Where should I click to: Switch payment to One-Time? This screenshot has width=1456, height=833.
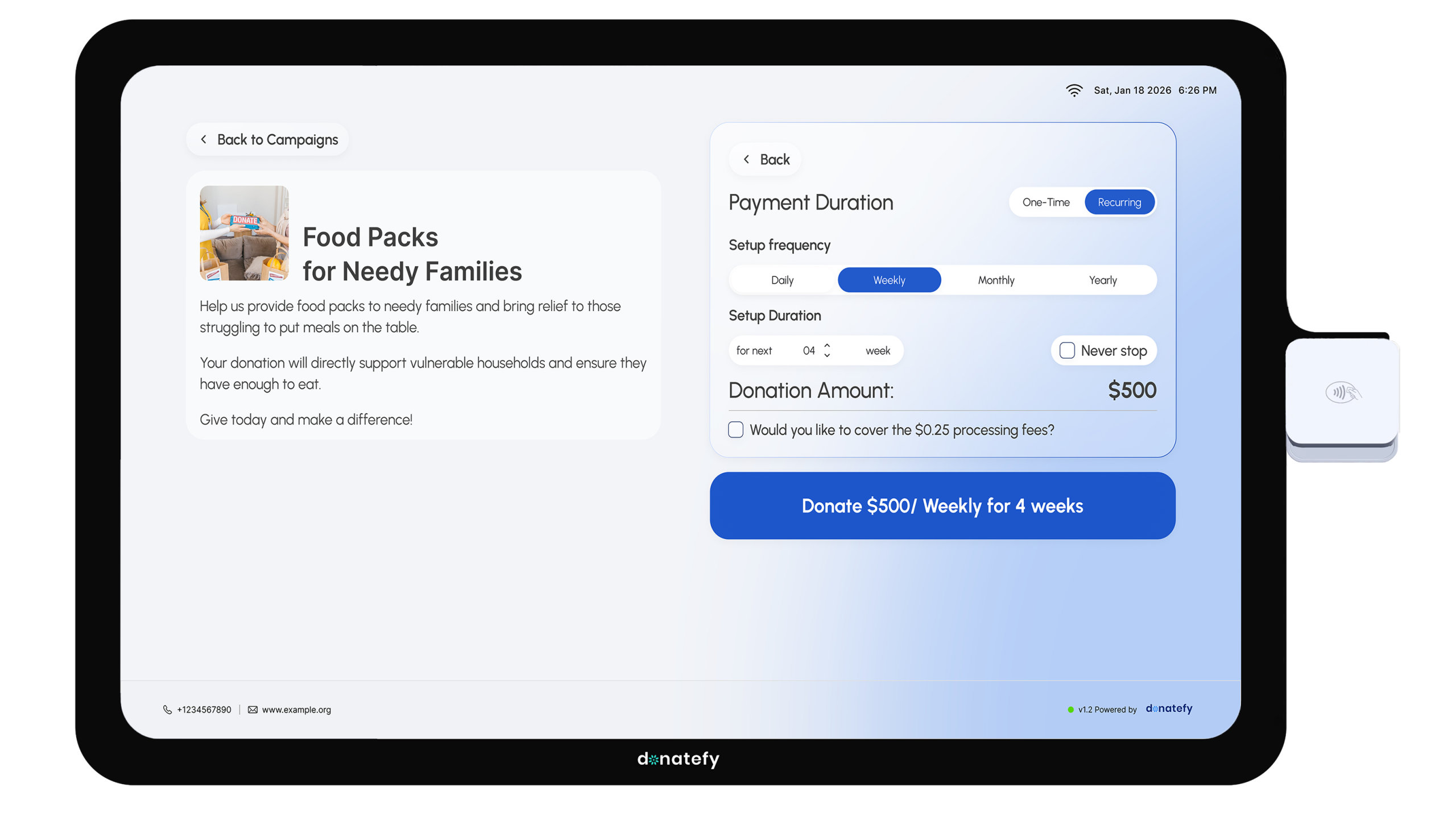1046,202
